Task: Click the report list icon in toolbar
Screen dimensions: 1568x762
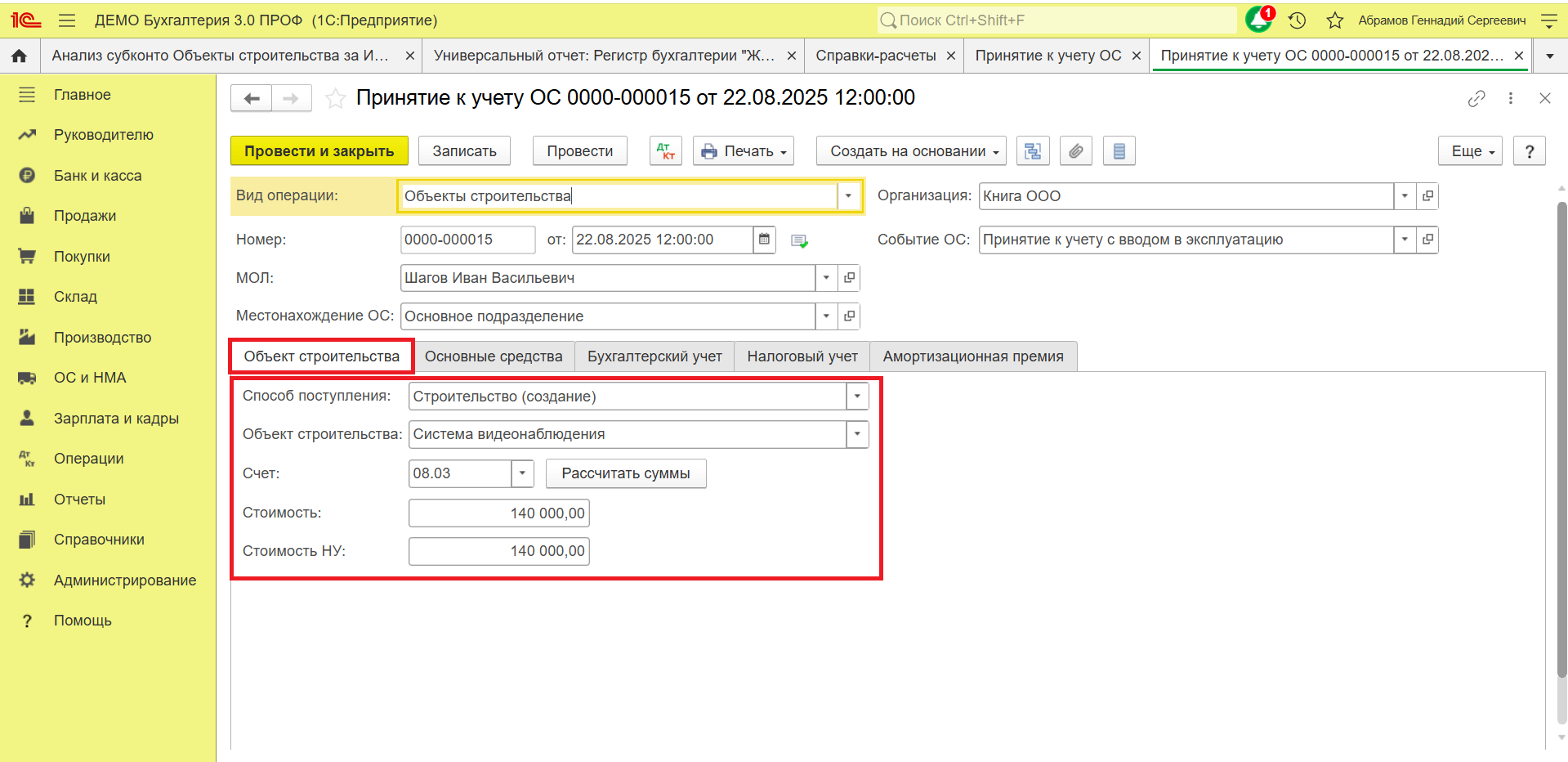Action: tap(1119, 151)
